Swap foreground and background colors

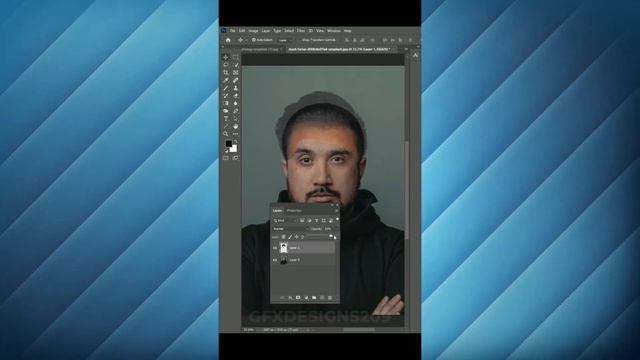(x=236, y=141)
